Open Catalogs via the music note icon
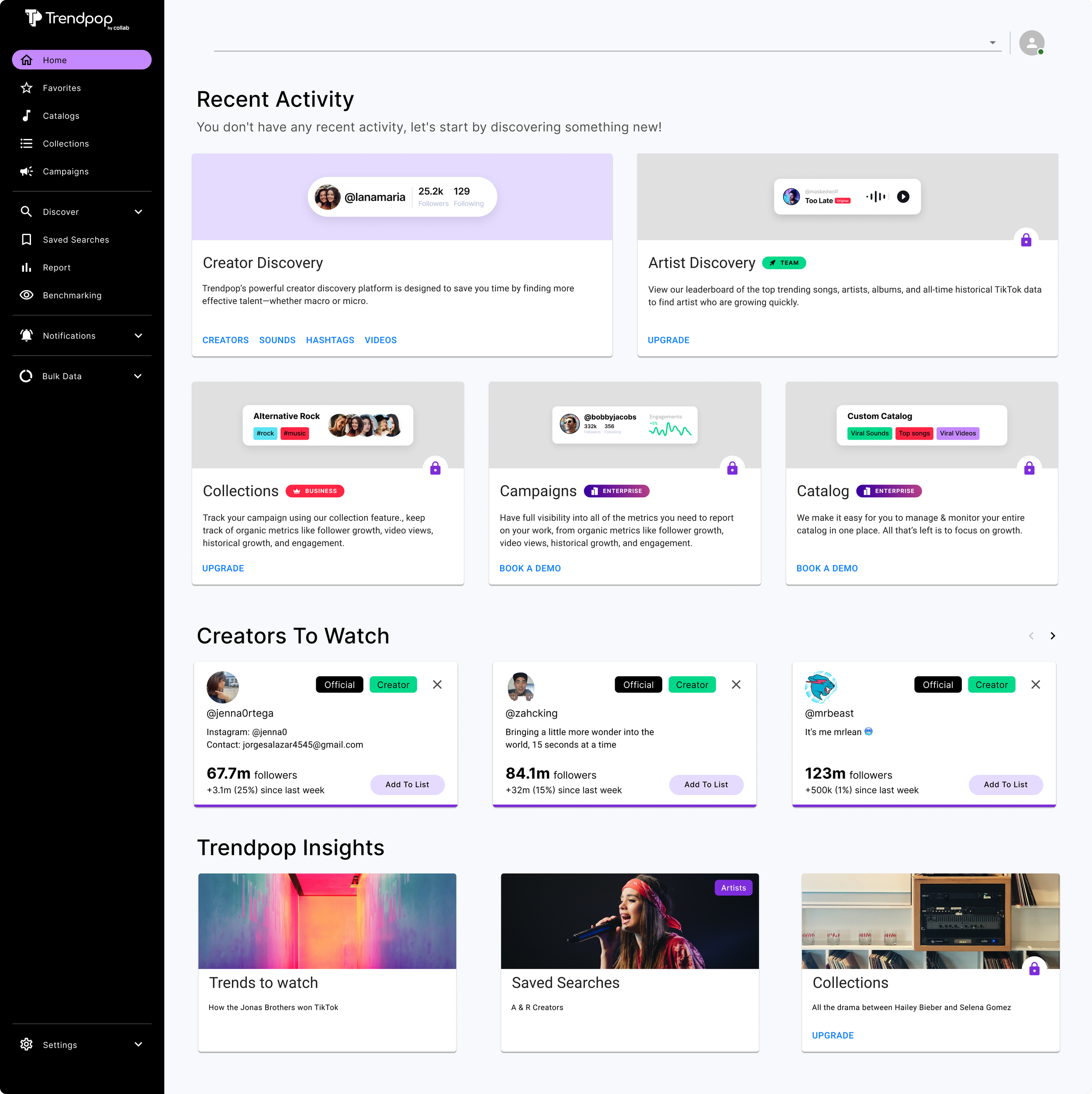Viewport: 1092px width, 1094px height. coord(27,115)
